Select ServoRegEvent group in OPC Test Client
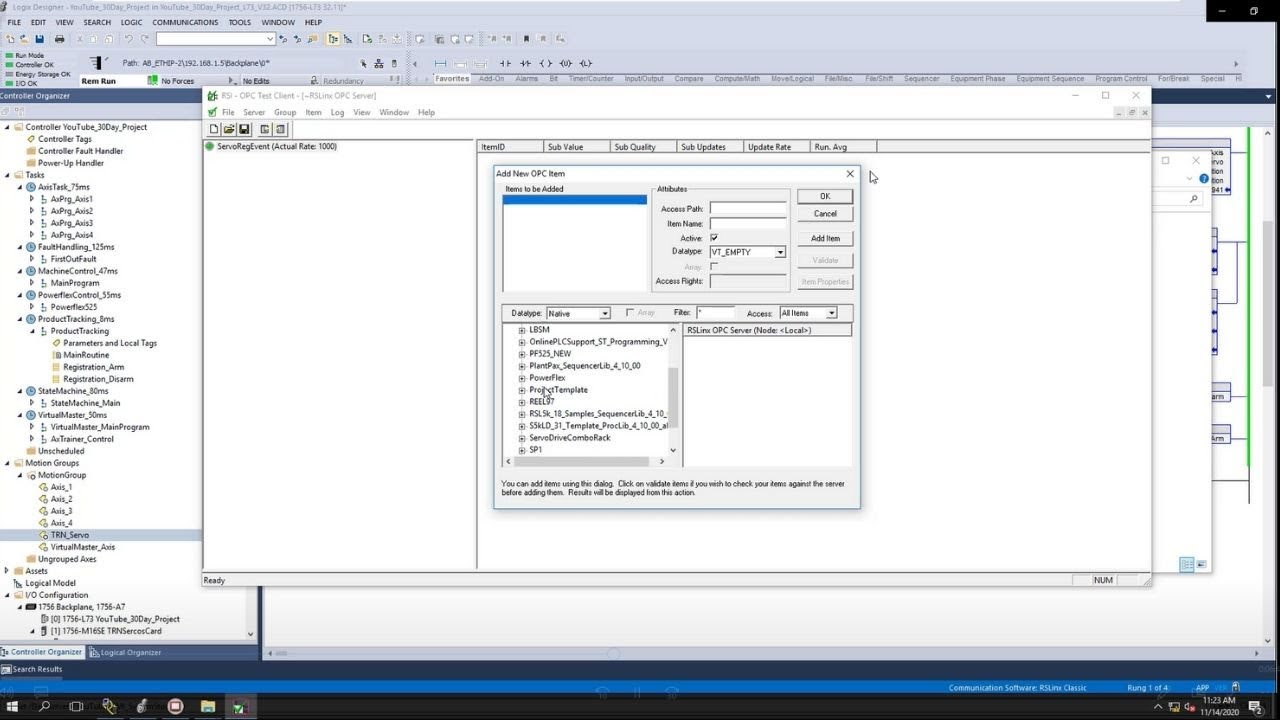The image size is (1280, 720). pyautogui.click(x=277, y=146)
